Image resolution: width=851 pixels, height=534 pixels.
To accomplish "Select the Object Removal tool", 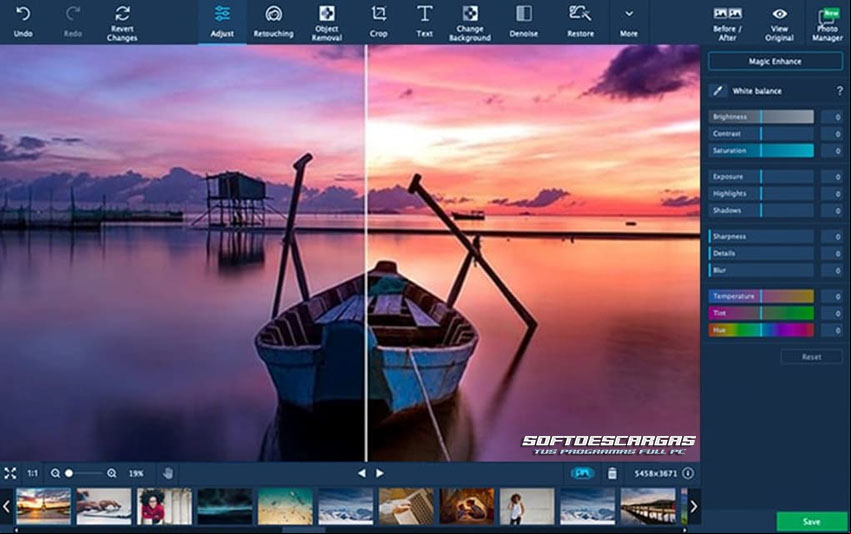I will [x=327, y=23].
